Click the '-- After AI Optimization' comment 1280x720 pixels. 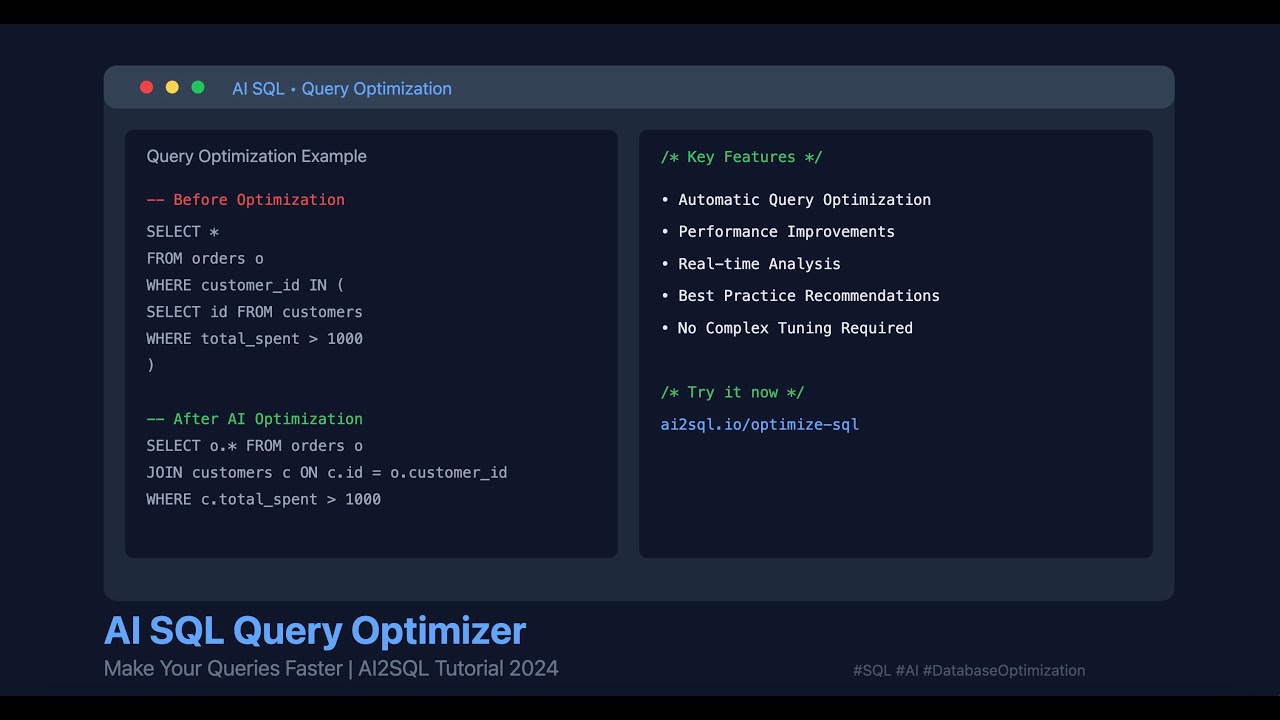click(x=255, y=419)
